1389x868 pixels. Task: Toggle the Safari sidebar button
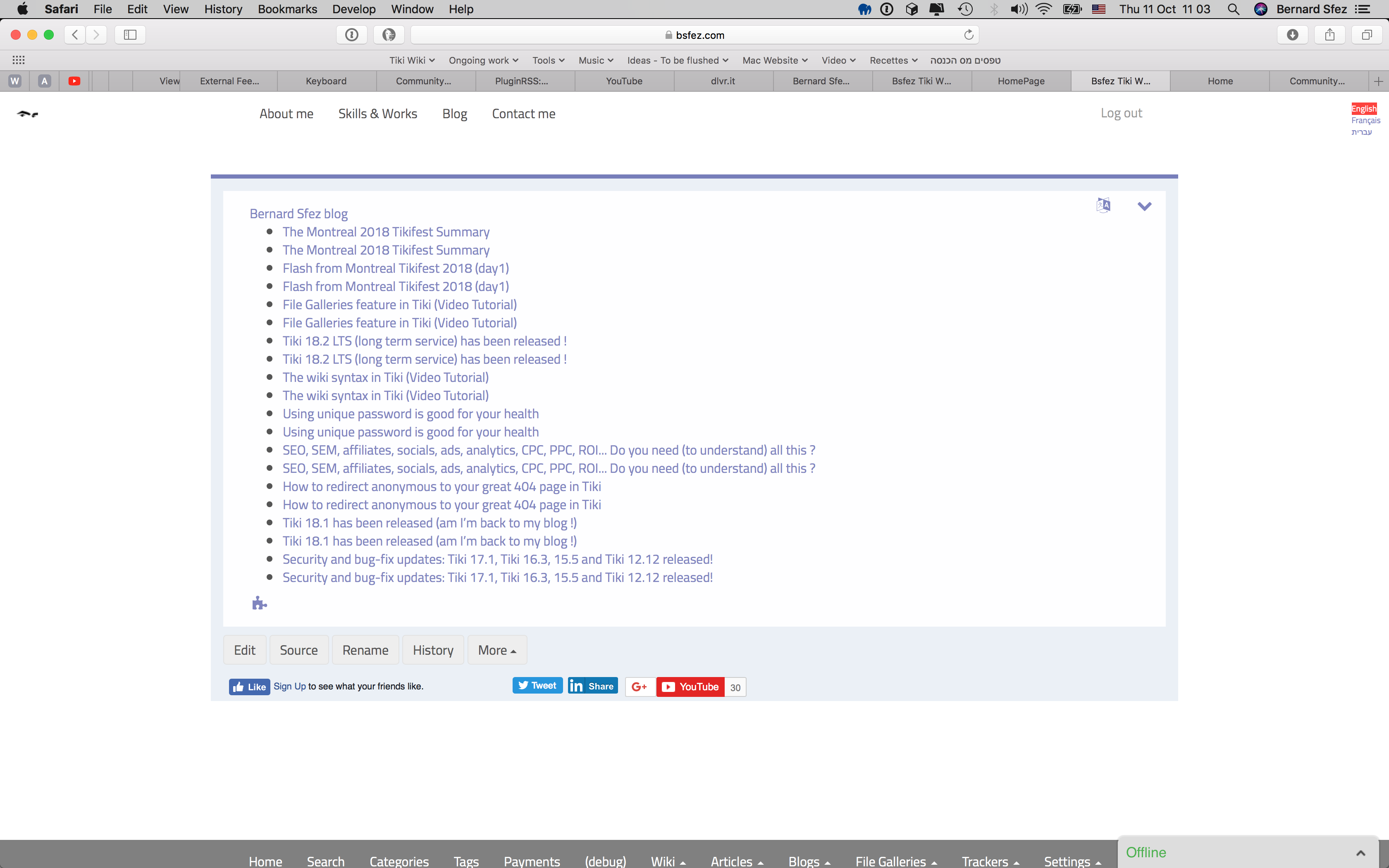pyautogui.click(x=130, y=35)
